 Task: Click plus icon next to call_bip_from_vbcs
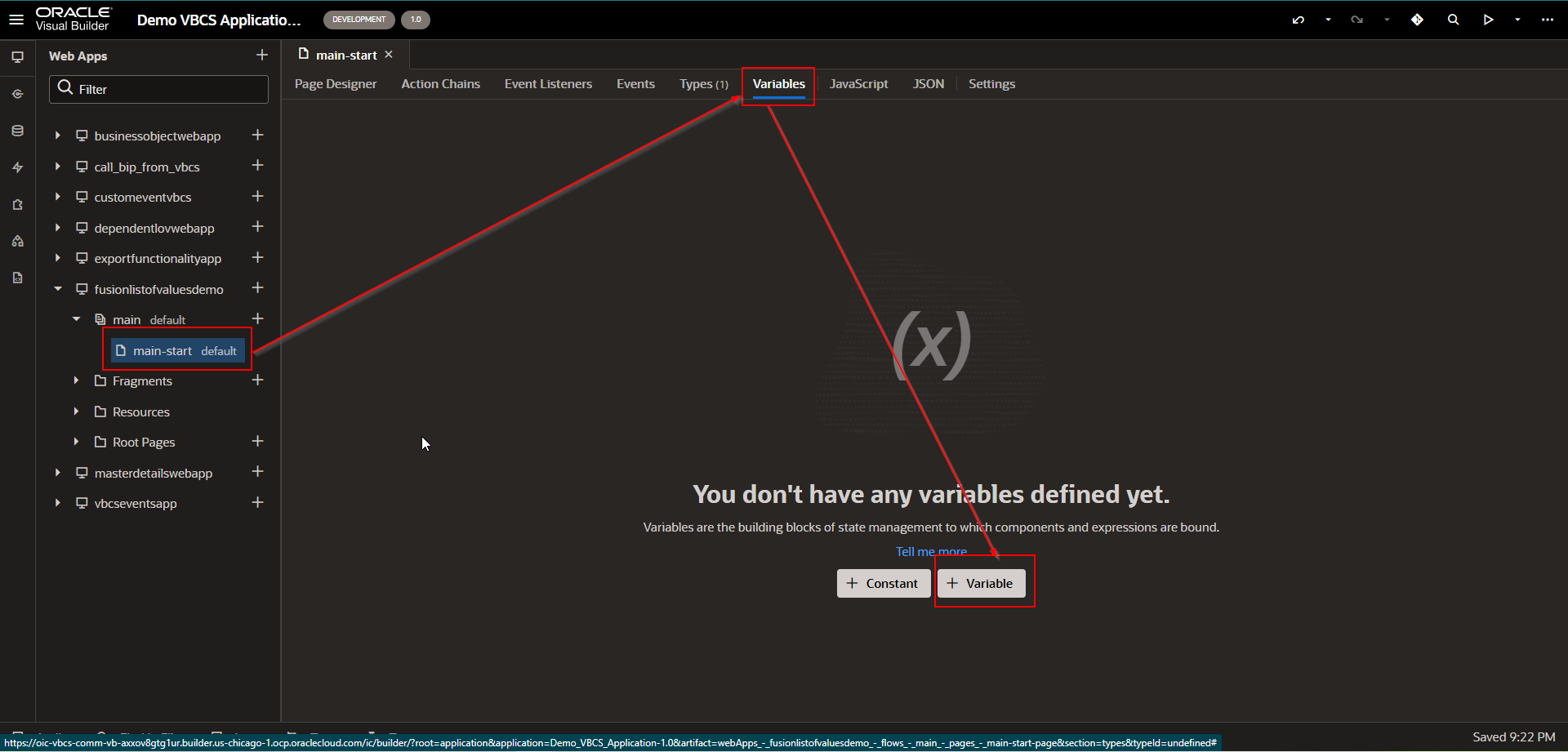pos(257,165)
